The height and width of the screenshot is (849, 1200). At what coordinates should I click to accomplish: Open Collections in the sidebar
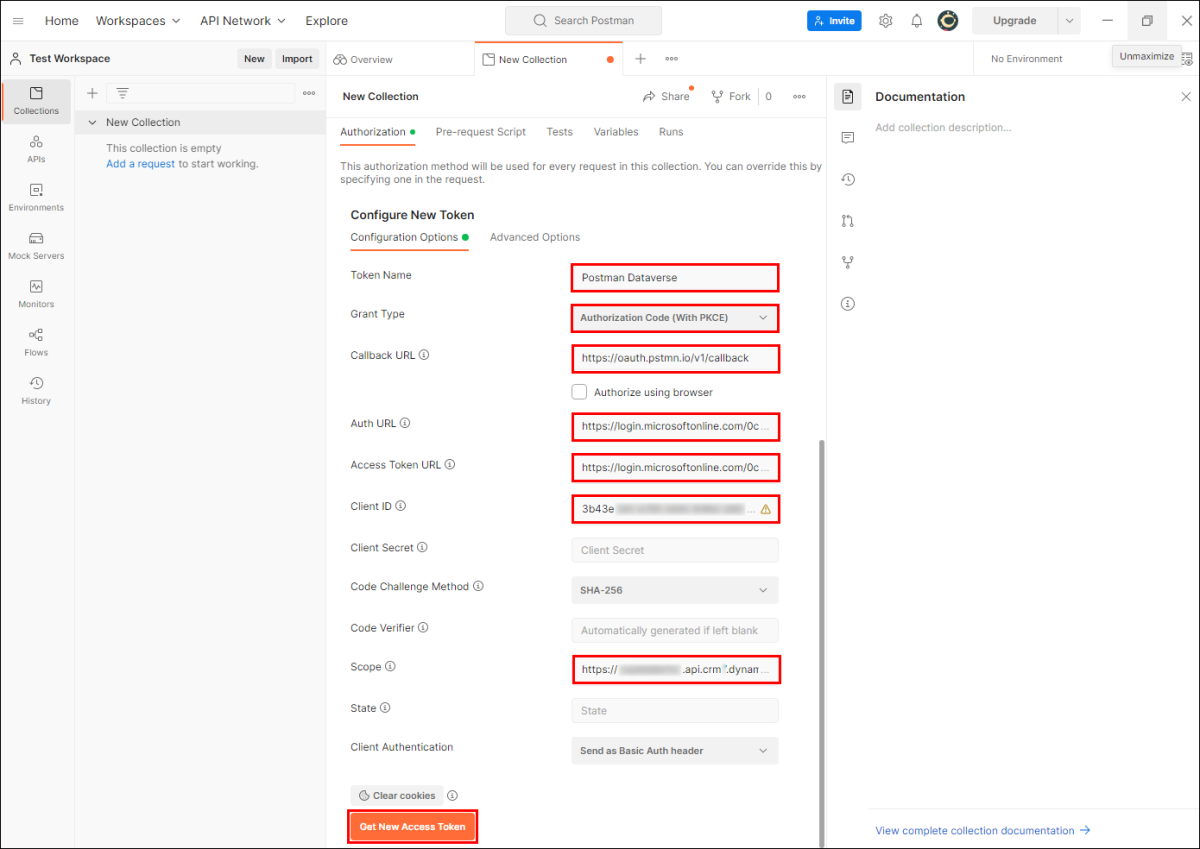(x=36, y=101)
